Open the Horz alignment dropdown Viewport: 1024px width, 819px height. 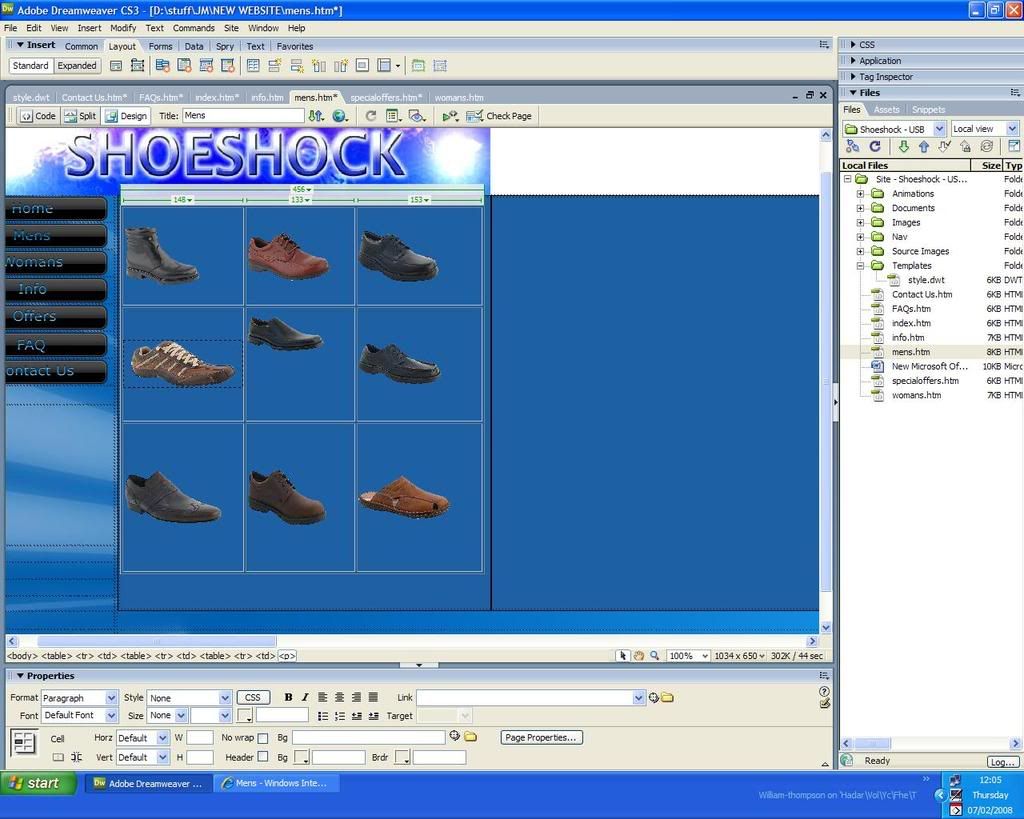(x=163, y=738)
